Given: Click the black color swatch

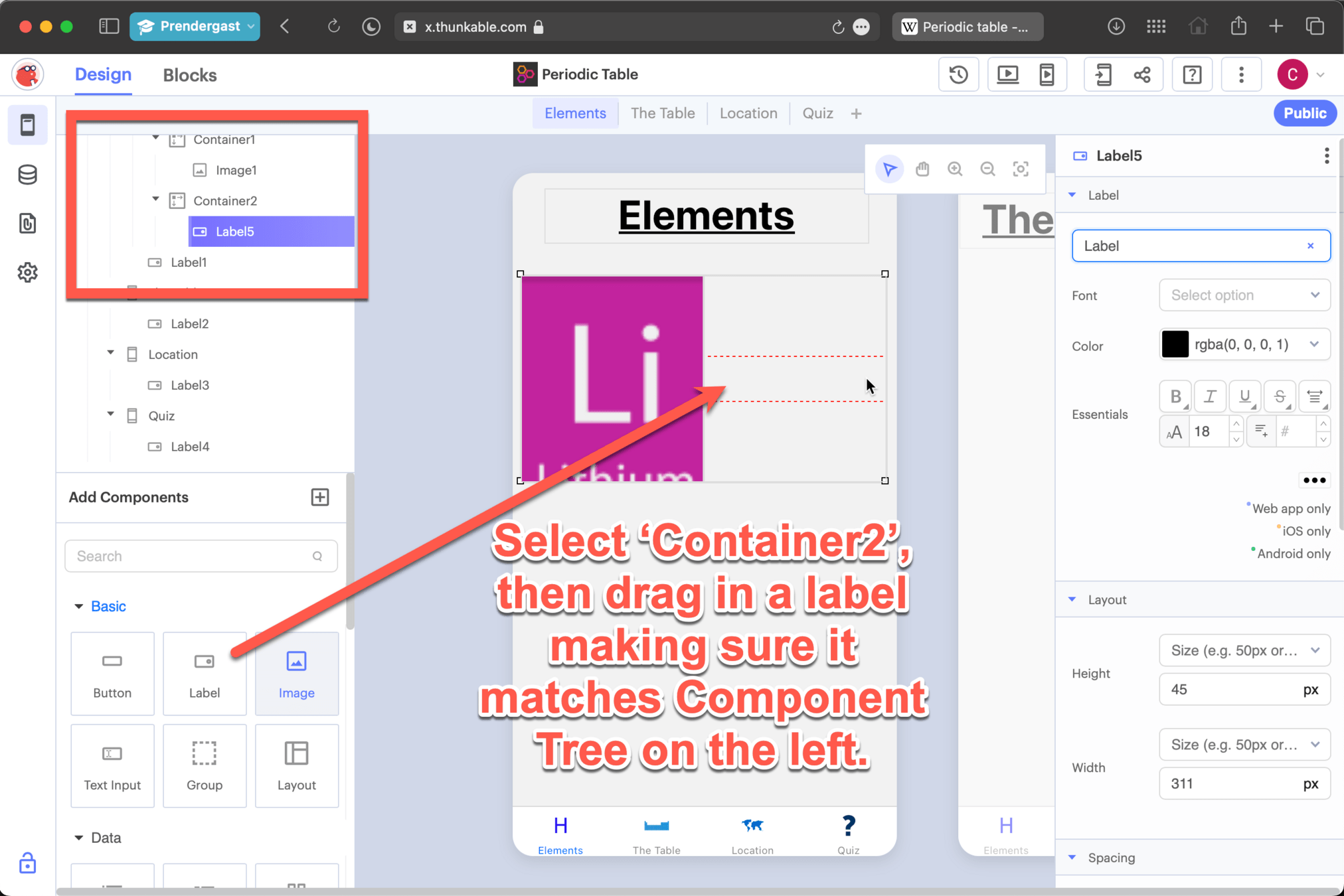Looking at the screenshot, I should (x=1175, y=344).
